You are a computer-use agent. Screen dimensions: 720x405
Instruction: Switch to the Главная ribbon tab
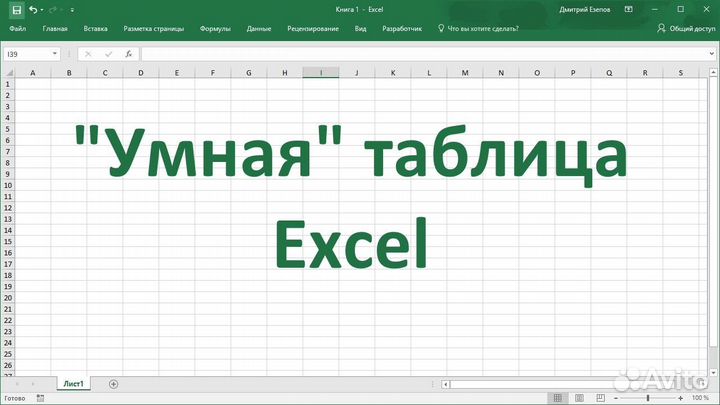coord(55,28)
